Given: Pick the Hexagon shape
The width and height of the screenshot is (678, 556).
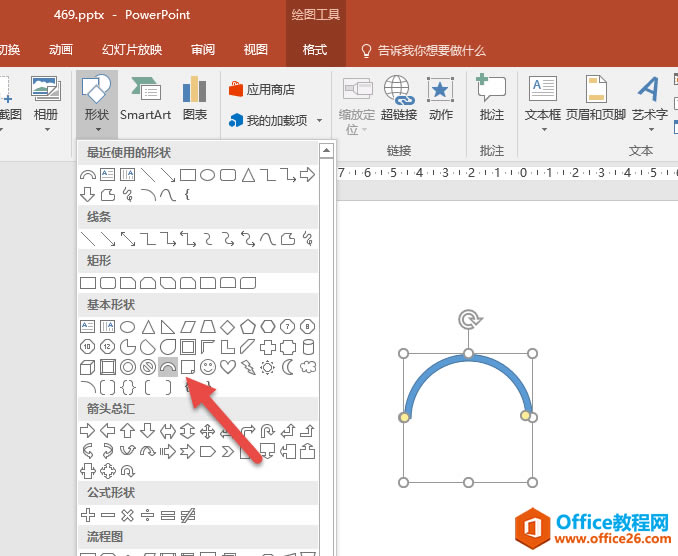Looking at the screenshot, I should click(x=268, y=327).
